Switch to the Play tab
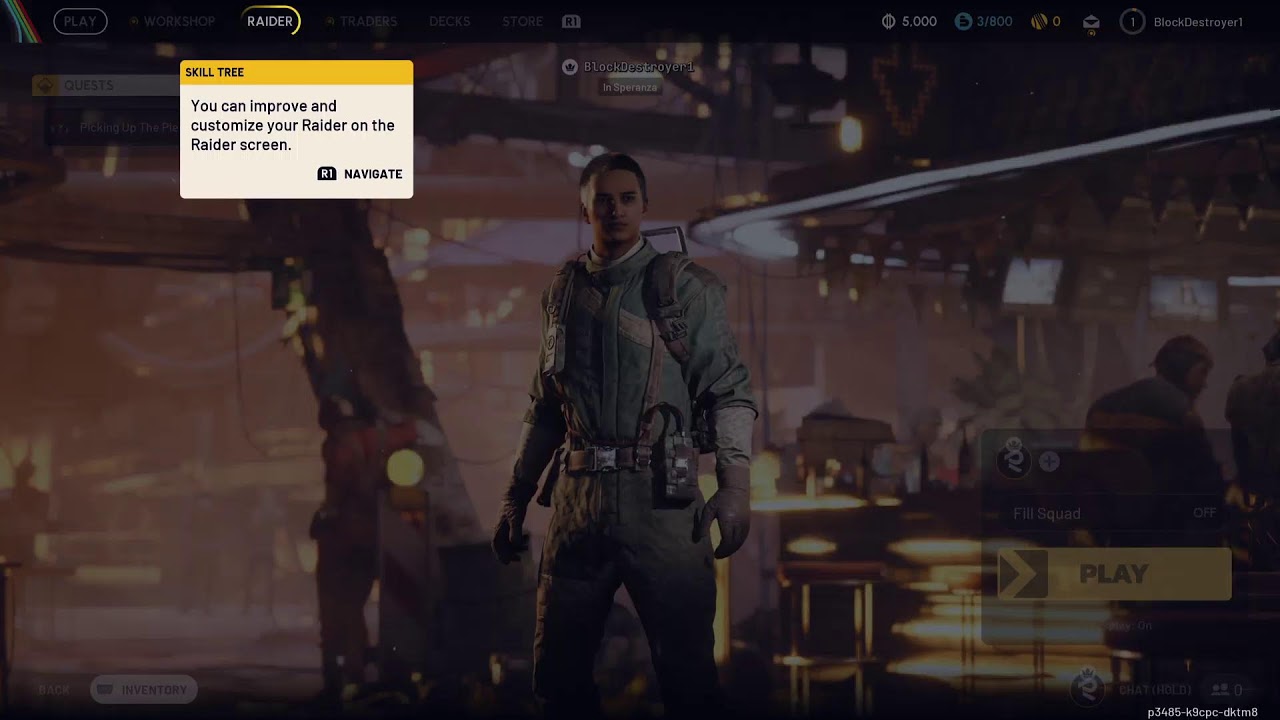This screenshot has height=720, width=1280. click(80, 21)
